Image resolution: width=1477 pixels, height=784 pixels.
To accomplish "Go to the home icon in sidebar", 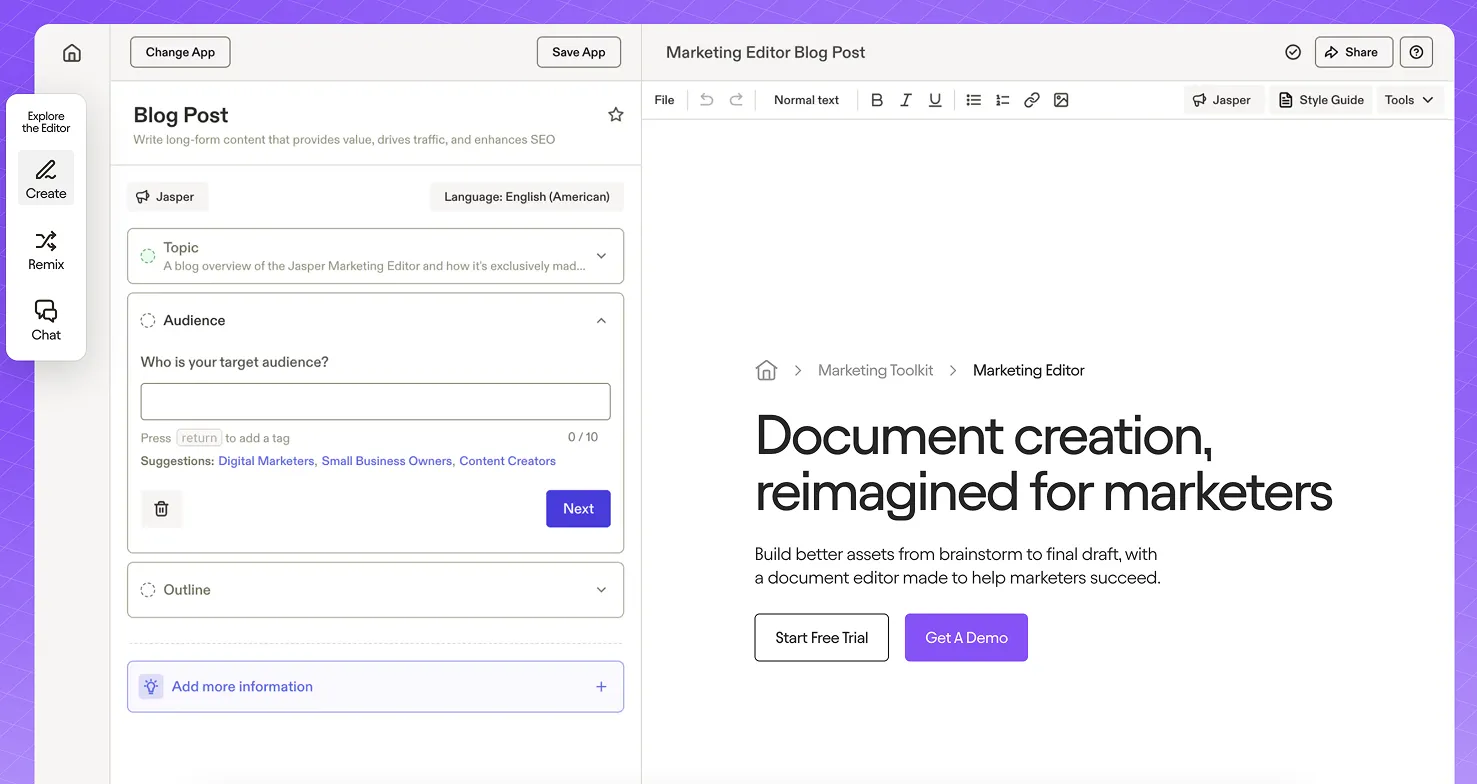I will tap(72, 53).
